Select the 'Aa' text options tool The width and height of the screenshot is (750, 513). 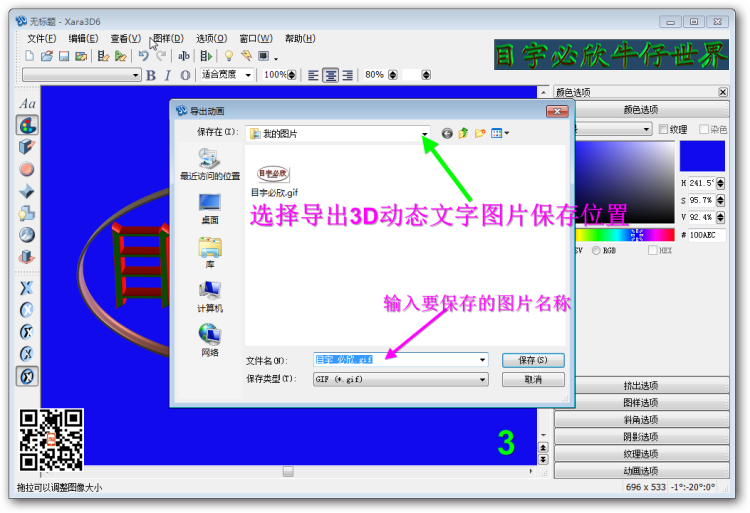click(x=27, y=104)
